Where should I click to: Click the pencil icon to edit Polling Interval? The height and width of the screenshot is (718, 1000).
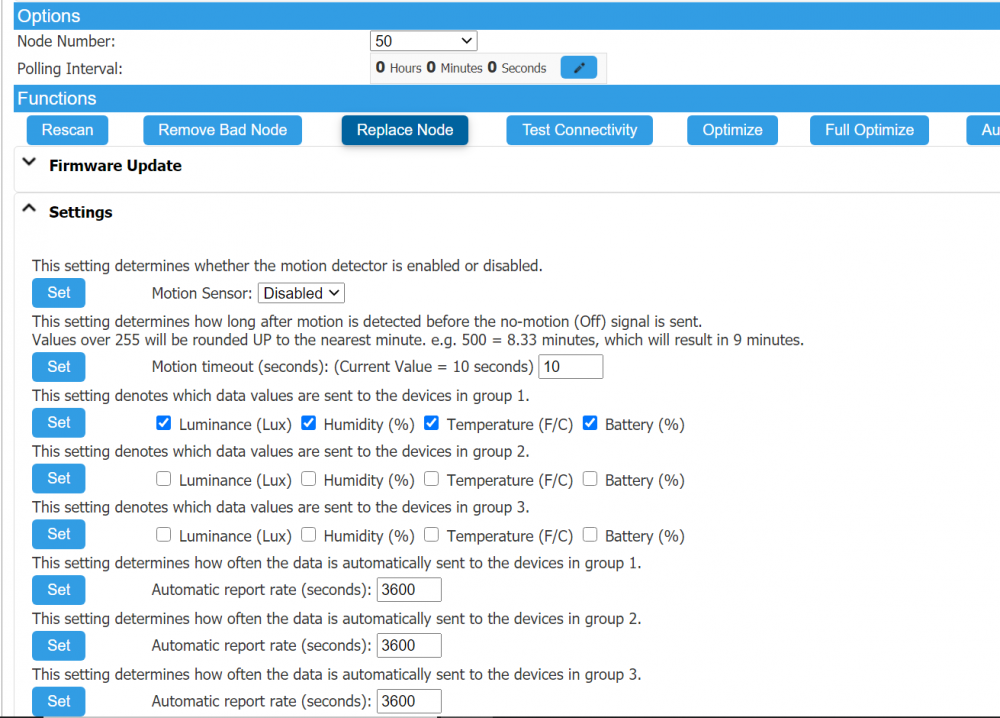[x=579, y=67]
